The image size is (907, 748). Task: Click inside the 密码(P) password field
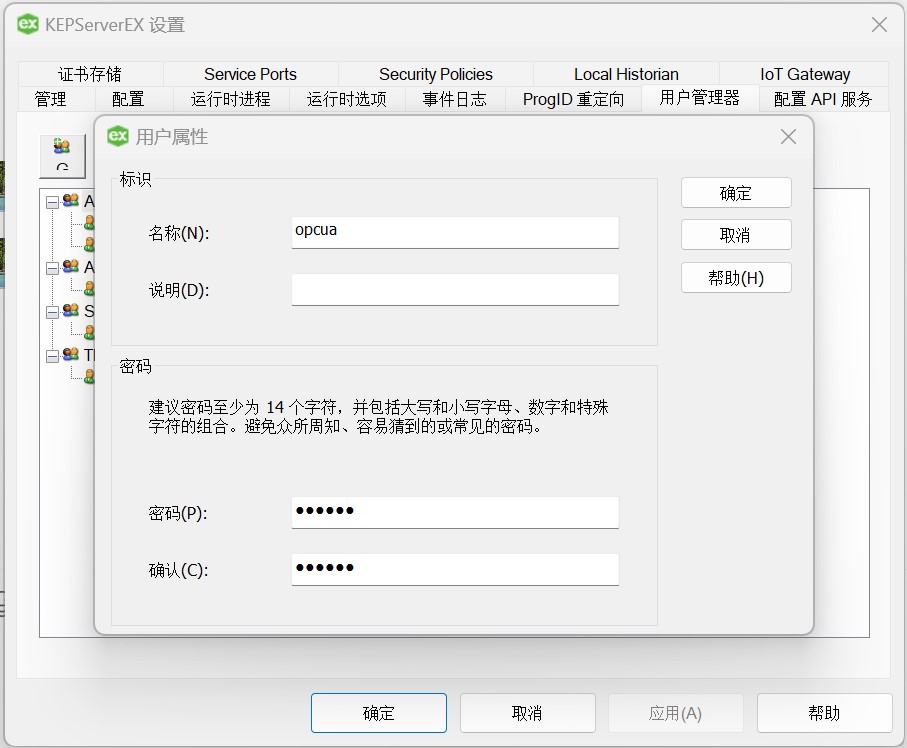click(x=455, y=511)
